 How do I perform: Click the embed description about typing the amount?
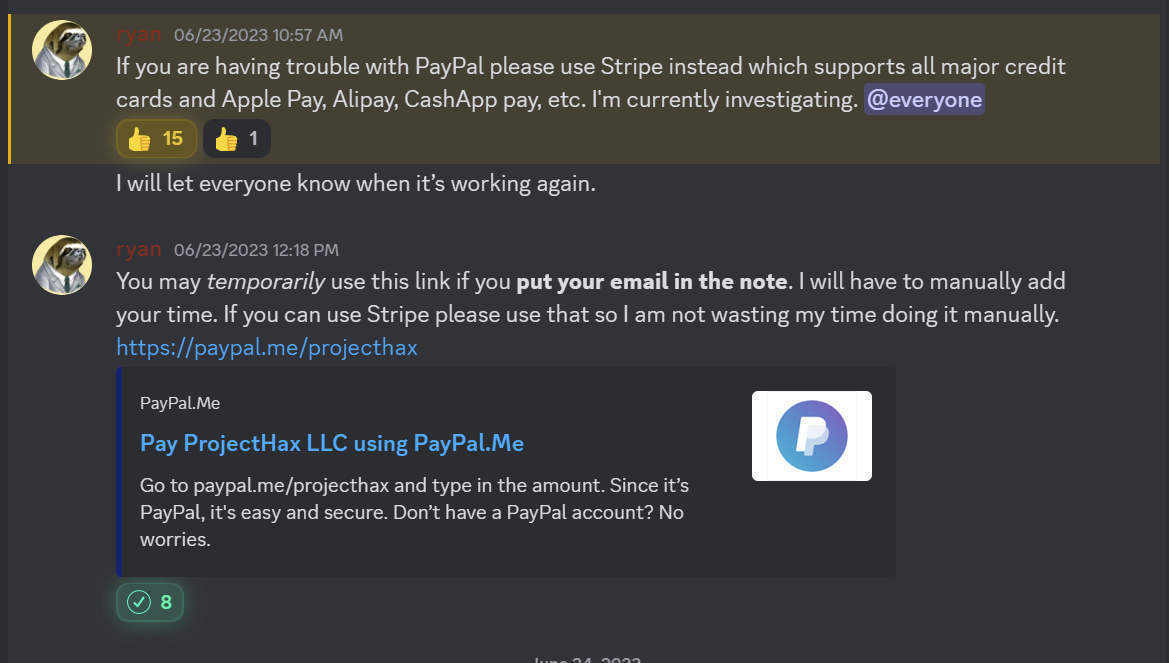pos(414,512)
